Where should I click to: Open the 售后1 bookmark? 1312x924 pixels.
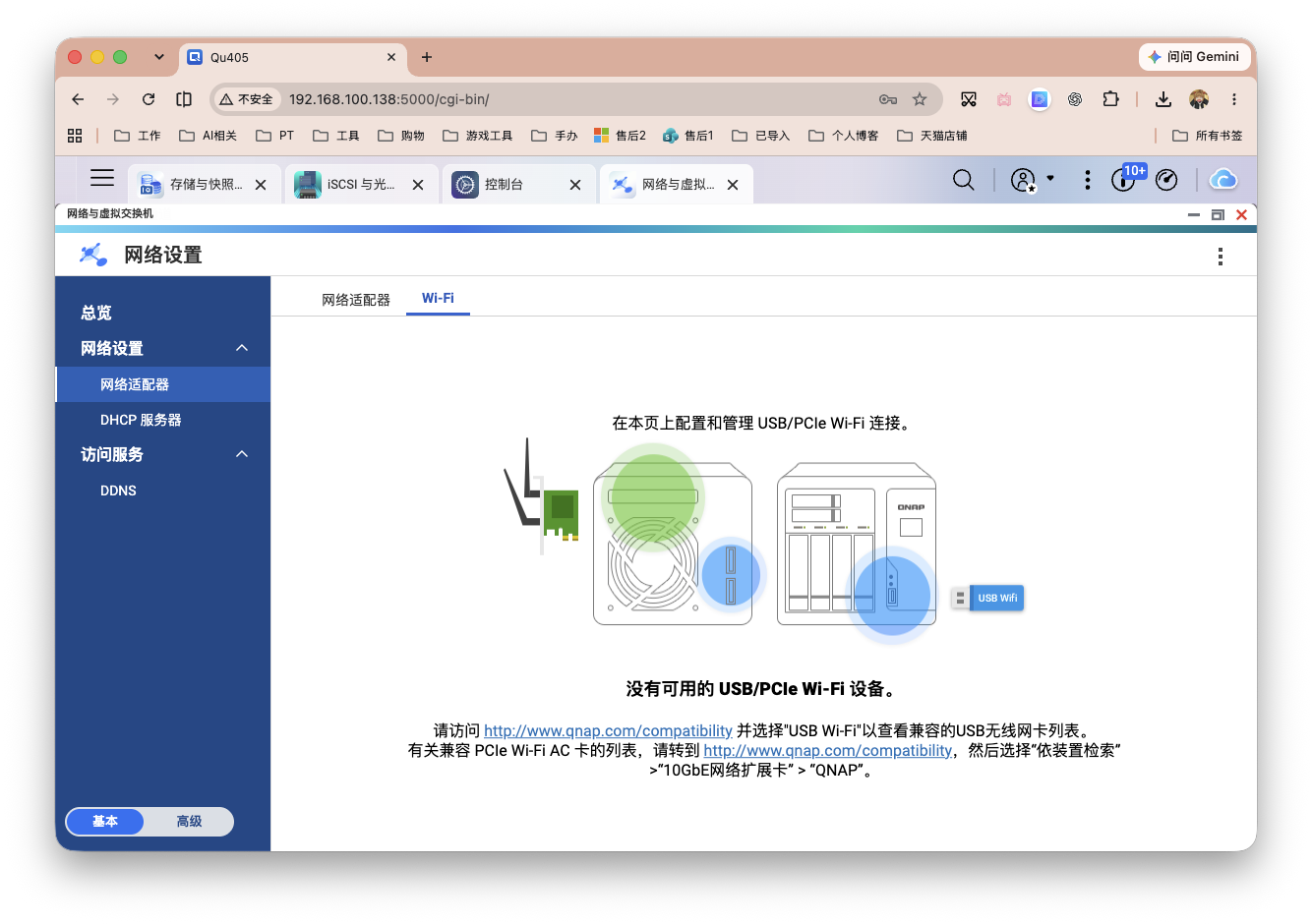tap(688, 136)
